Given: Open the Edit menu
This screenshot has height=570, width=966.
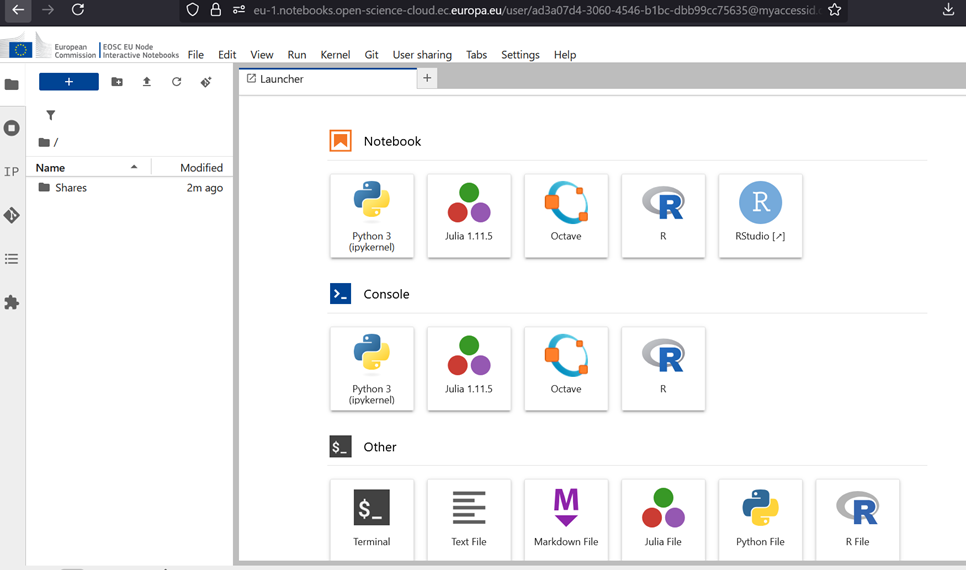Looking at the screenshot, I should pos(227,55).
